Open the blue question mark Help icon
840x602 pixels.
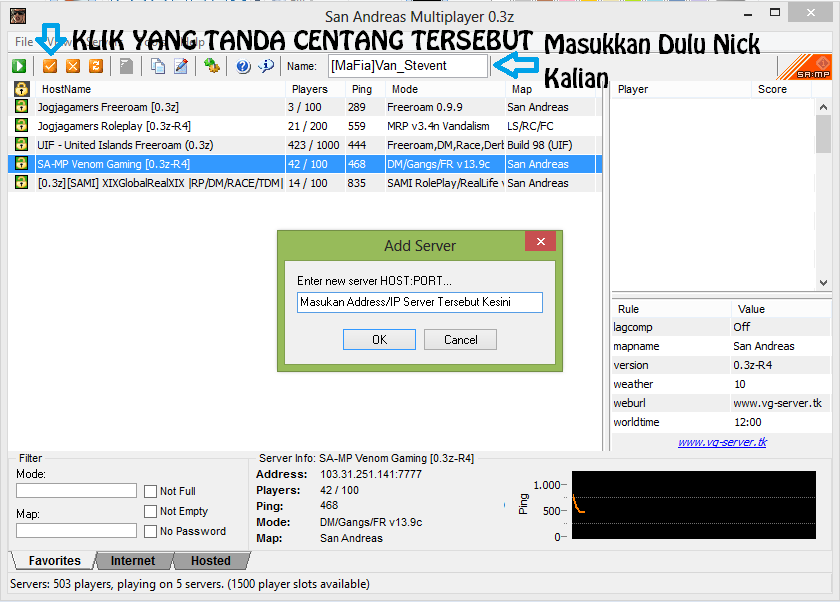click(x=243, y=66)
